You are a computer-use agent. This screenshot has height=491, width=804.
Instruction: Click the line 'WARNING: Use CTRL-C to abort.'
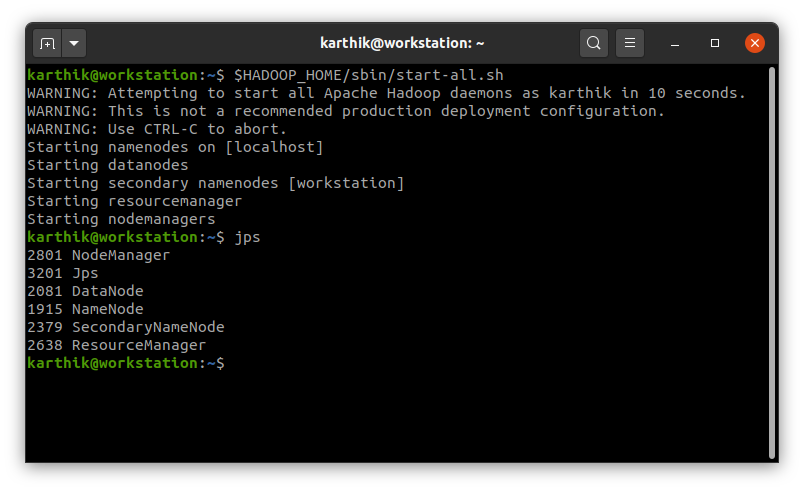[157, 129]
